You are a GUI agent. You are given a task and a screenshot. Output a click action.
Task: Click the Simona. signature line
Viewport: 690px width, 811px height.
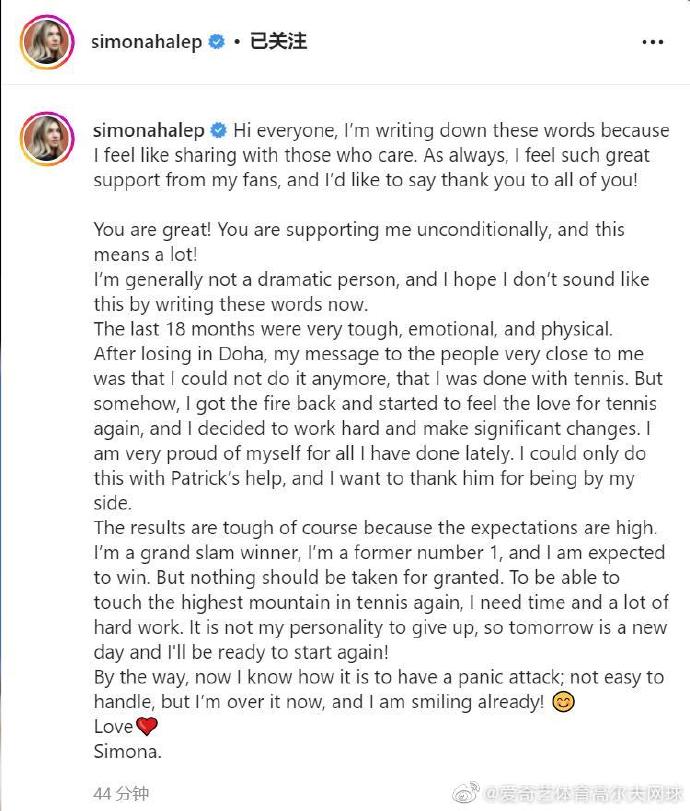point(127,751)
